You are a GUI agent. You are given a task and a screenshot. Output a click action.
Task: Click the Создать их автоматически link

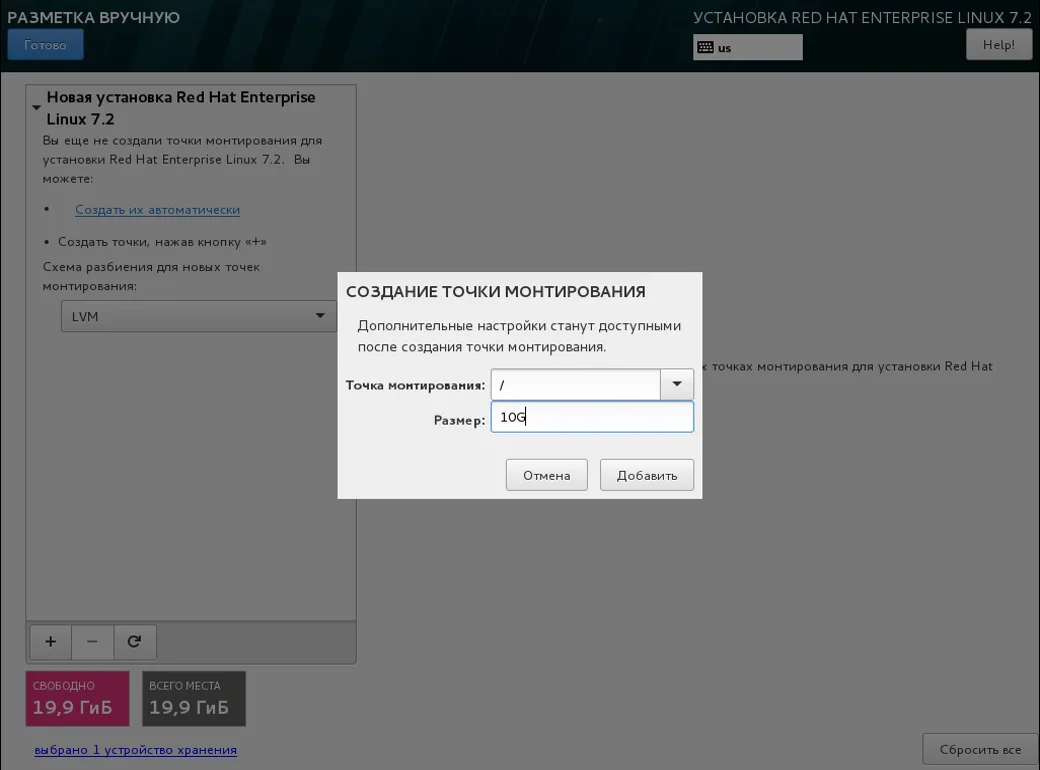(x=157, y=210)
